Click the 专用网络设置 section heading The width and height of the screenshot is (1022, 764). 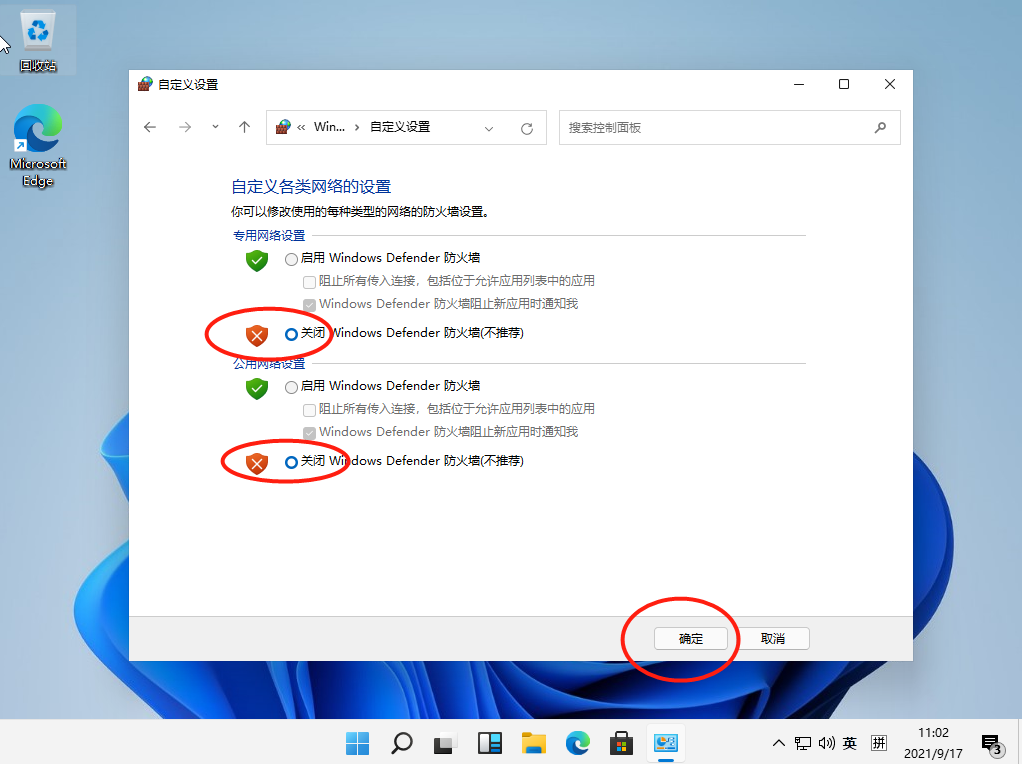tap(269, 235)
